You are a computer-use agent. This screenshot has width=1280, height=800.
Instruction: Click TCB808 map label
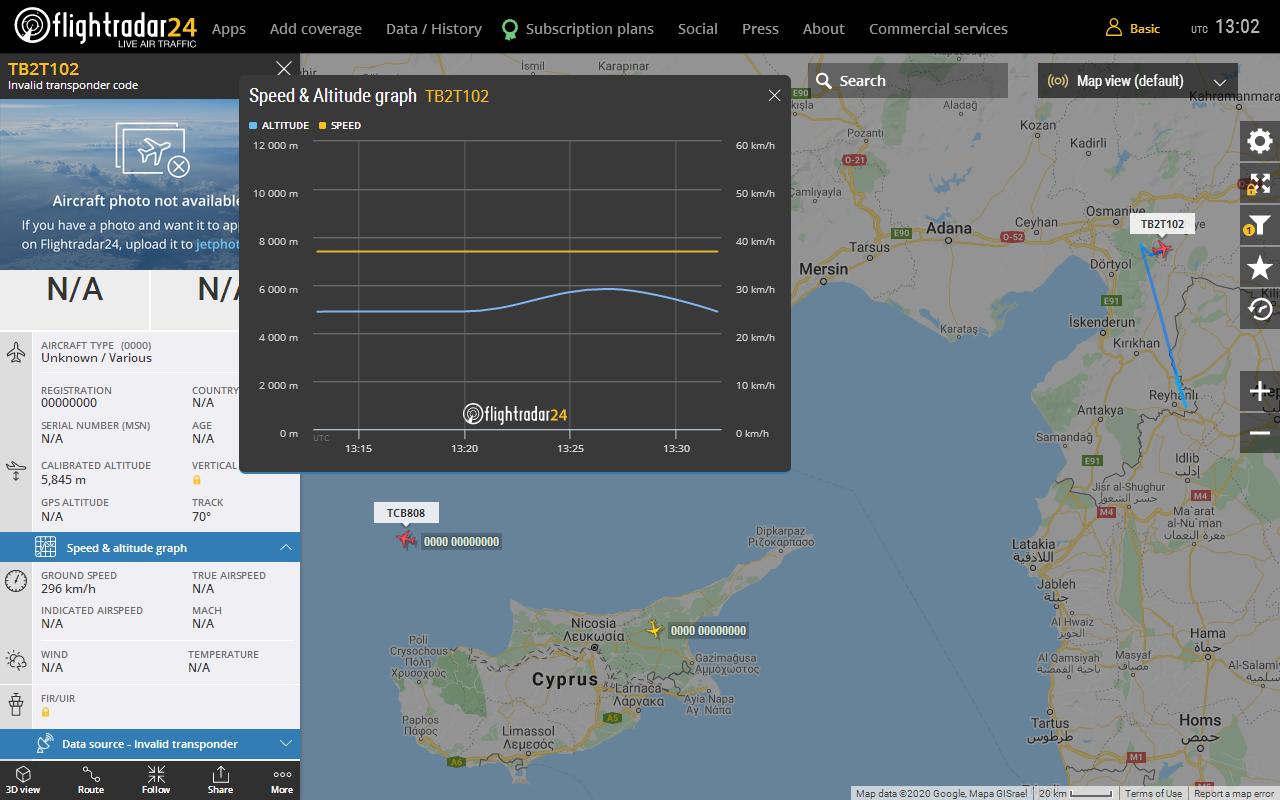406,513
